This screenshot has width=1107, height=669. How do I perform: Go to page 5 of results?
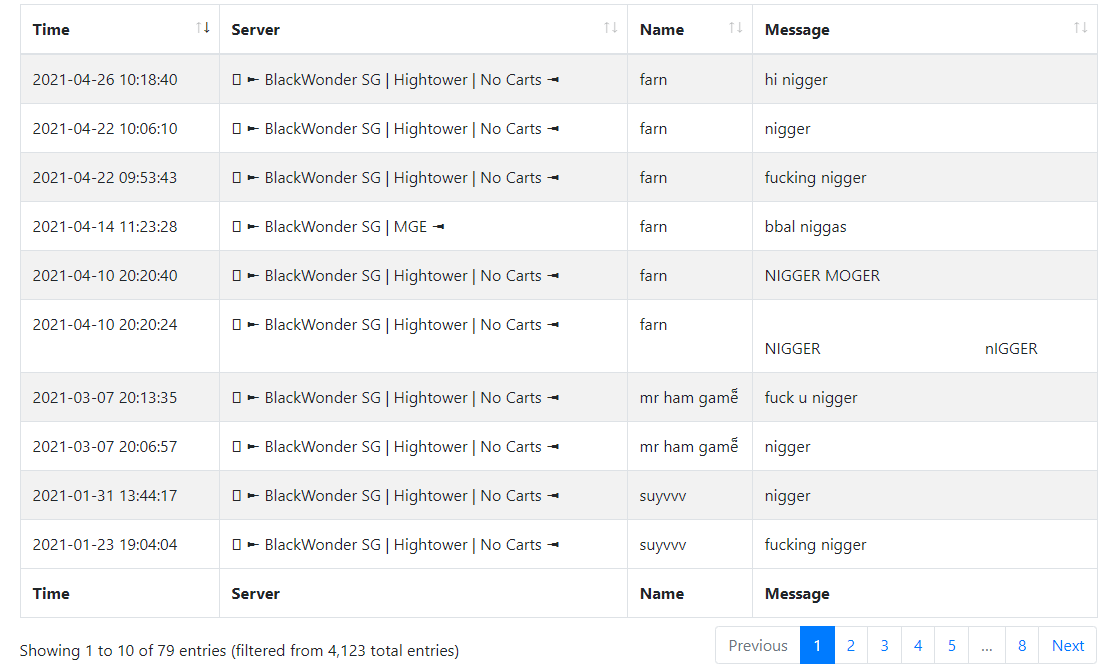[x=952, y=645]
